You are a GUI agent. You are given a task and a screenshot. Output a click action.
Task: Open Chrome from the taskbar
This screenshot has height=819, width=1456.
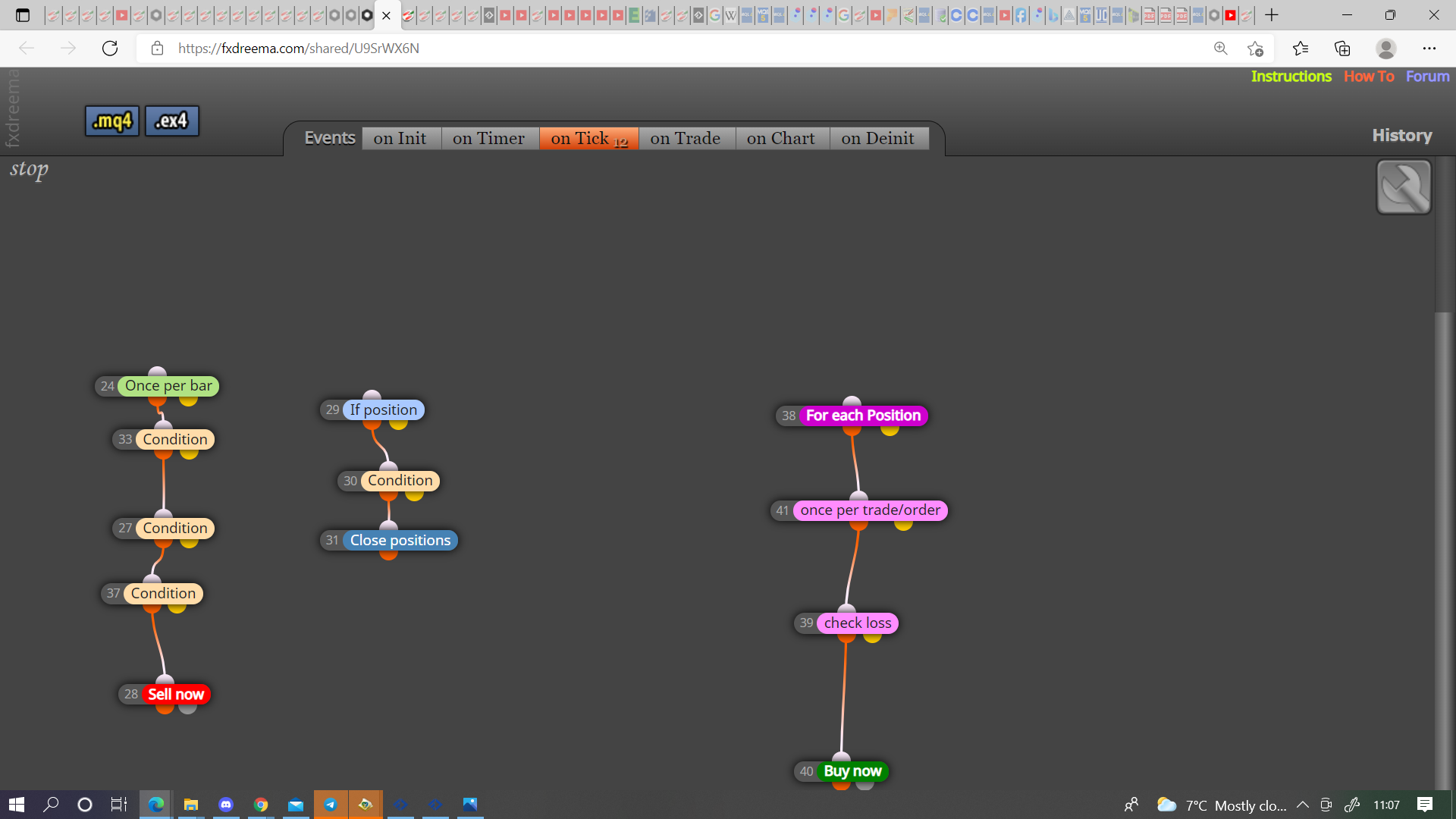(261, 805)
